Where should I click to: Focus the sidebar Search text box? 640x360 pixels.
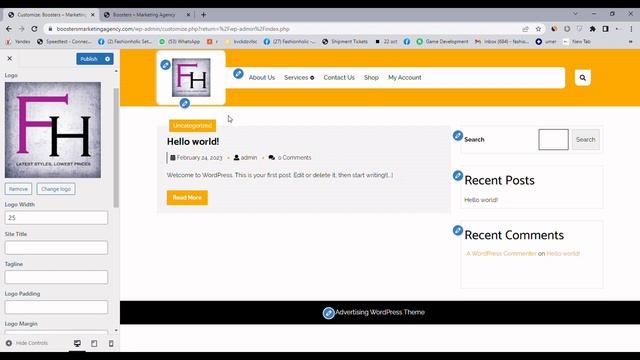tap(553, 140)
